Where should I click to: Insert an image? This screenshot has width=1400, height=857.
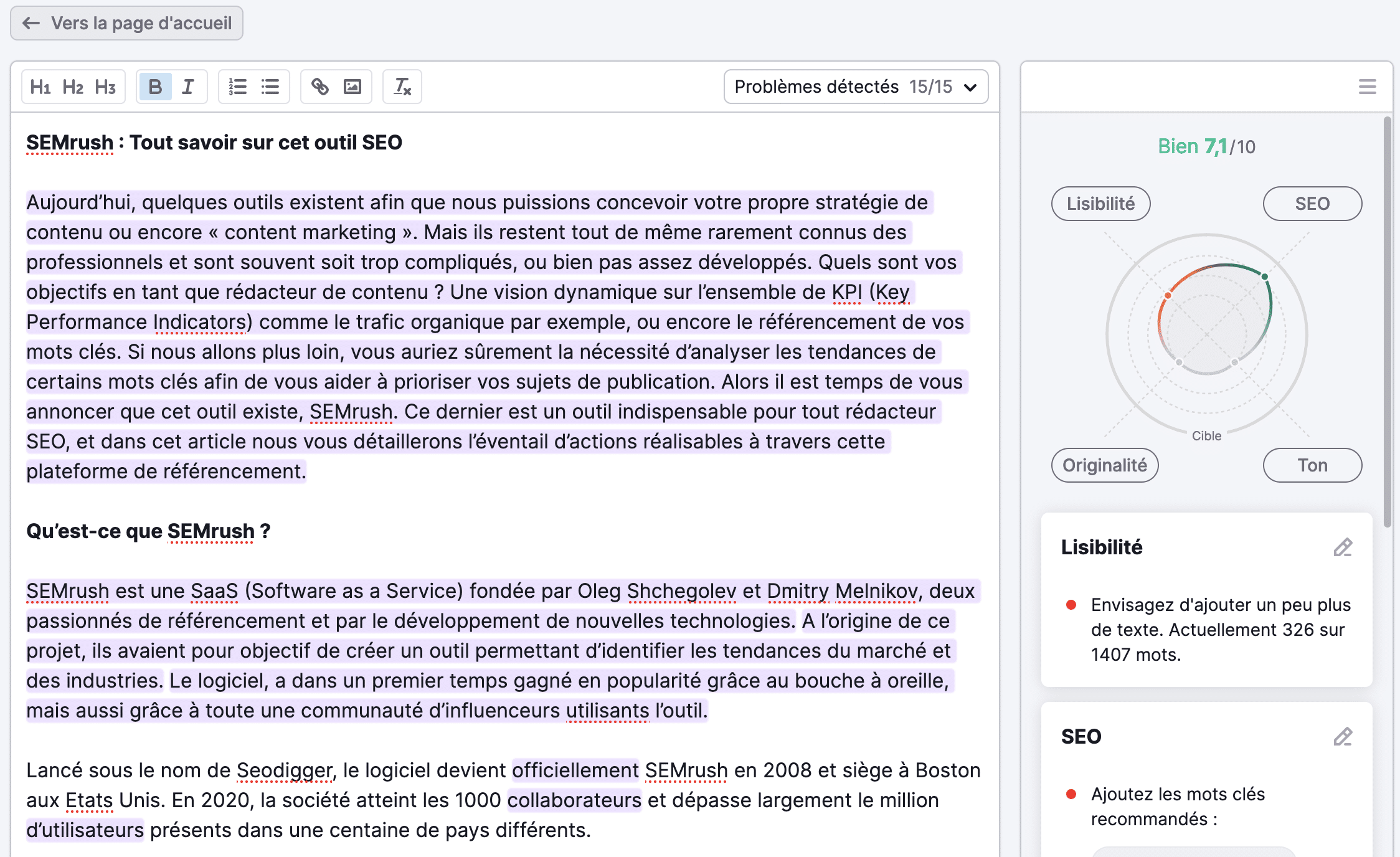(x=352, y=87)
